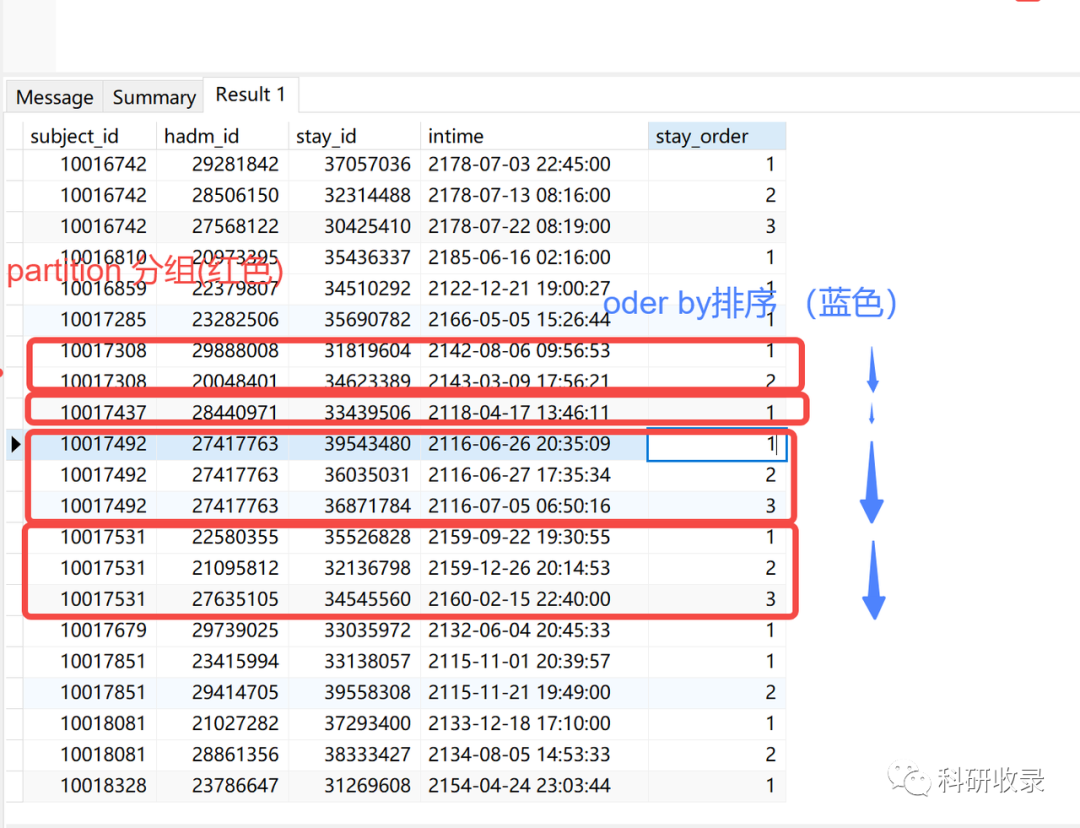Click stay_id cell 31819604
1080x828 pixels.
pyautogui.click(x=354, y=351)
